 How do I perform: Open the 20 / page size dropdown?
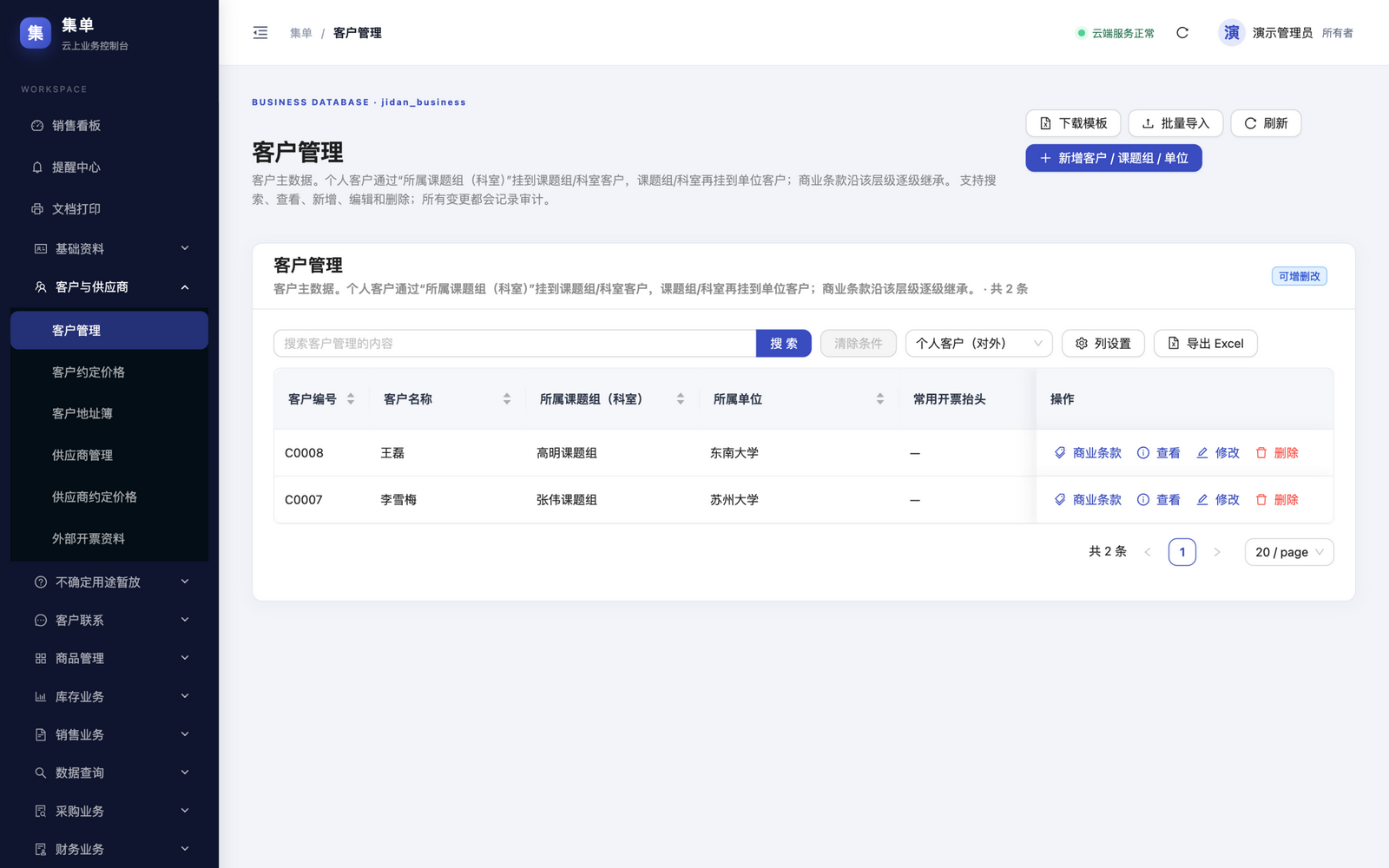1289,552
